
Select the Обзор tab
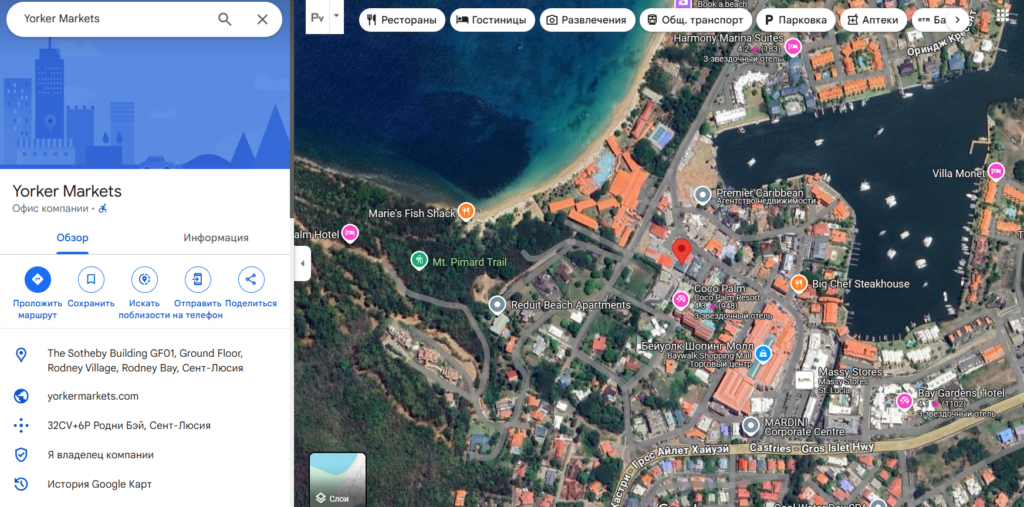(x=72, y=238)
